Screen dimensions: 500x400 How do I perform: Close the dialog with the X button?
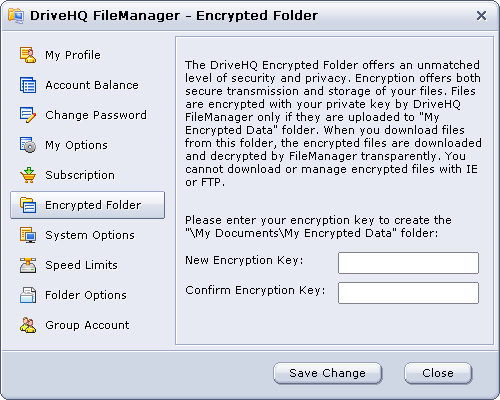481,15
